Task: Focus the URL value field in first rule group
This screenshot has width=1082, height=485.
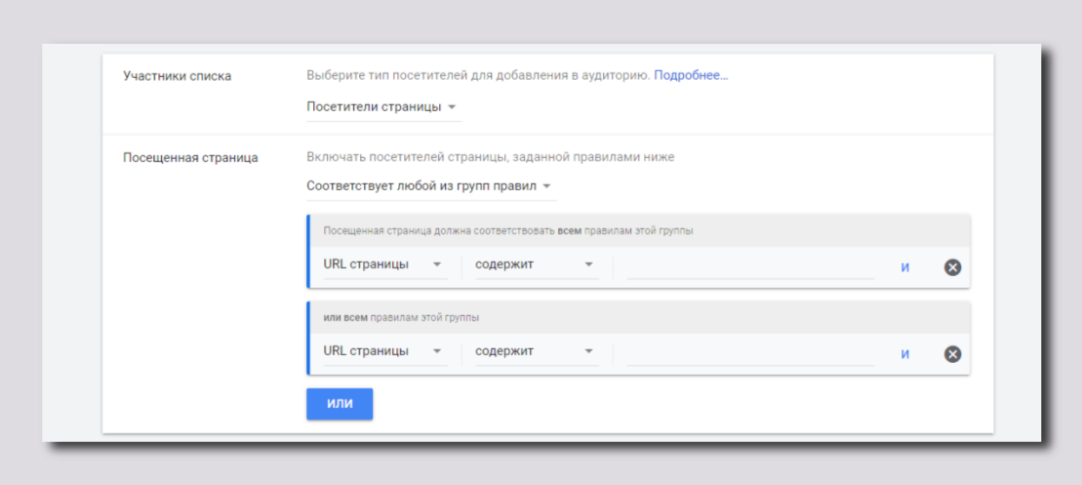Action: coord(750,266)
